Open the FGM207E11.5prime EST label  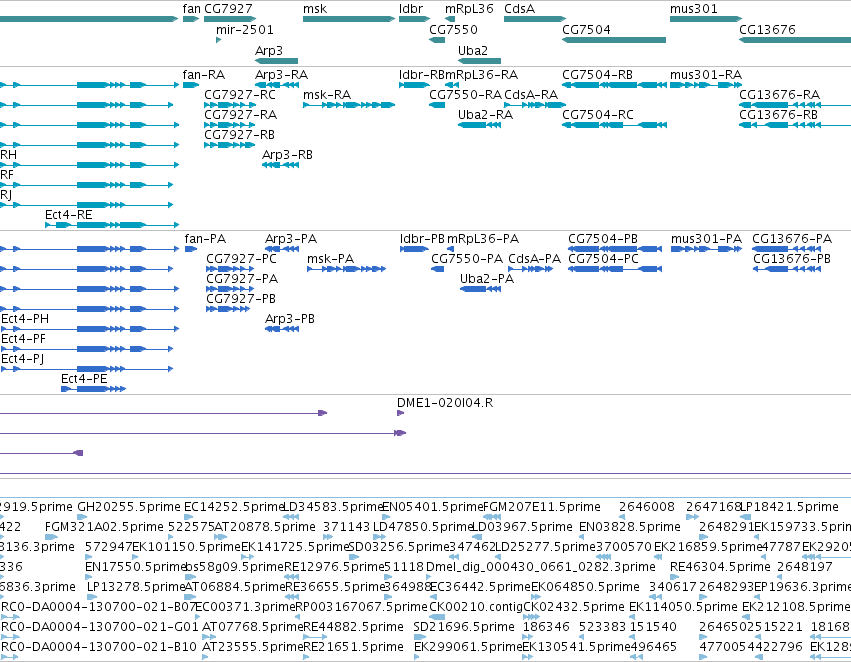click(542, 507)
